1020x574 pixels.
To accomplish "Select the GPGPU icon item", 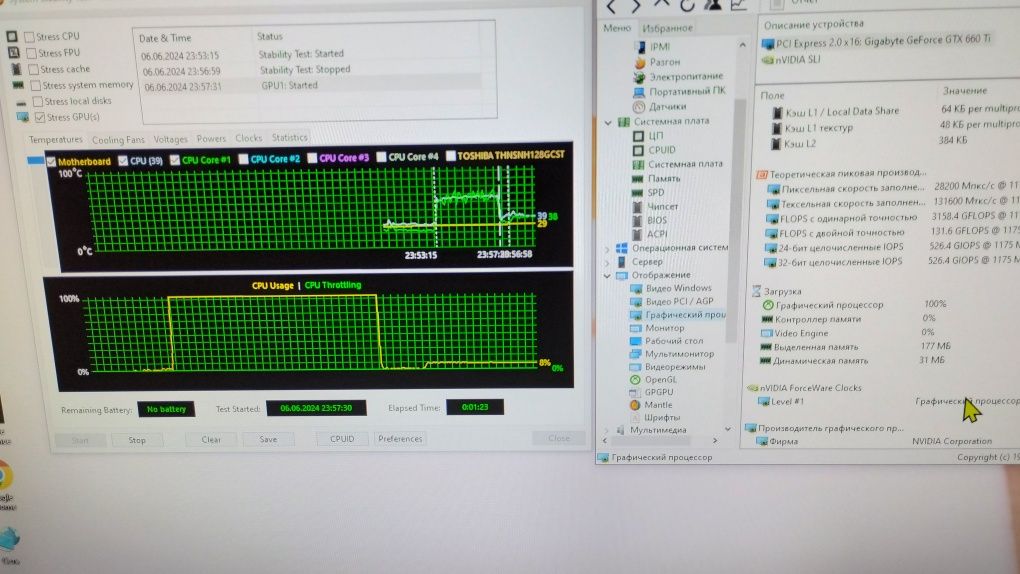I will tap(635, 392).
